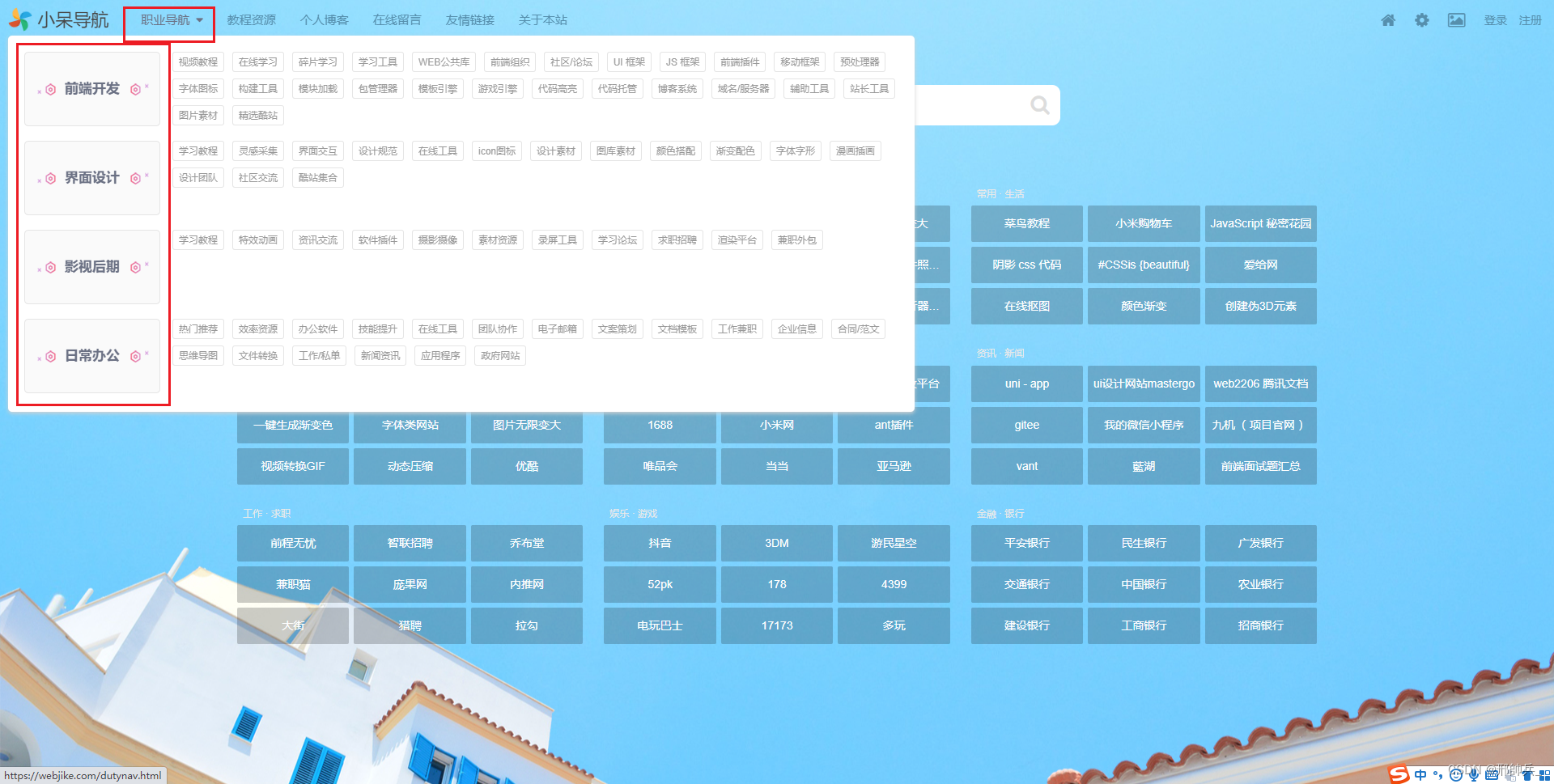The image size is (1554, 784).
Task: Click the wallpaper picture icon
Action: [1456, 20]
